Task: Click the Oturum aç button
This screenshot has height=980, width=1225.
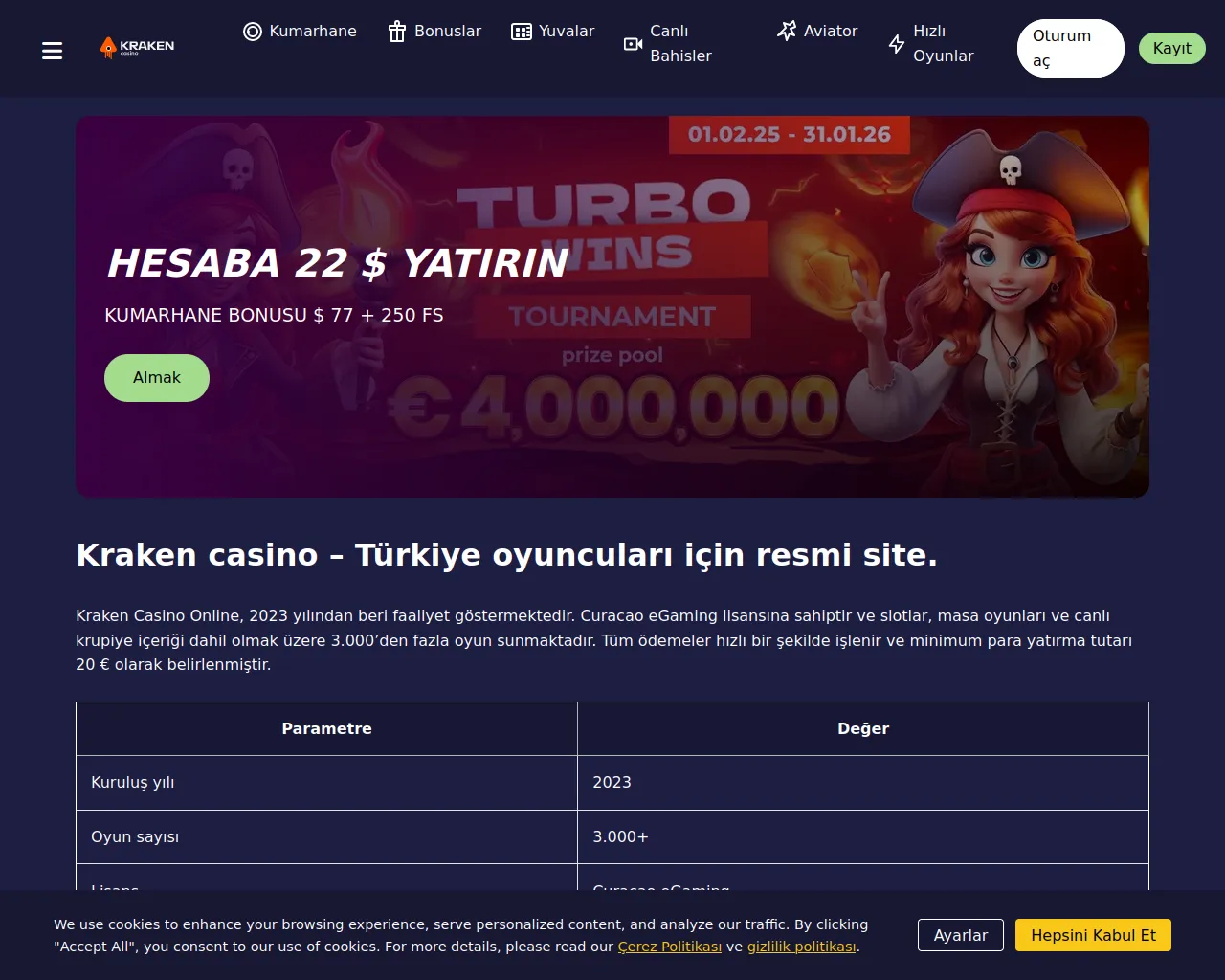Action: pos(1071,49)
